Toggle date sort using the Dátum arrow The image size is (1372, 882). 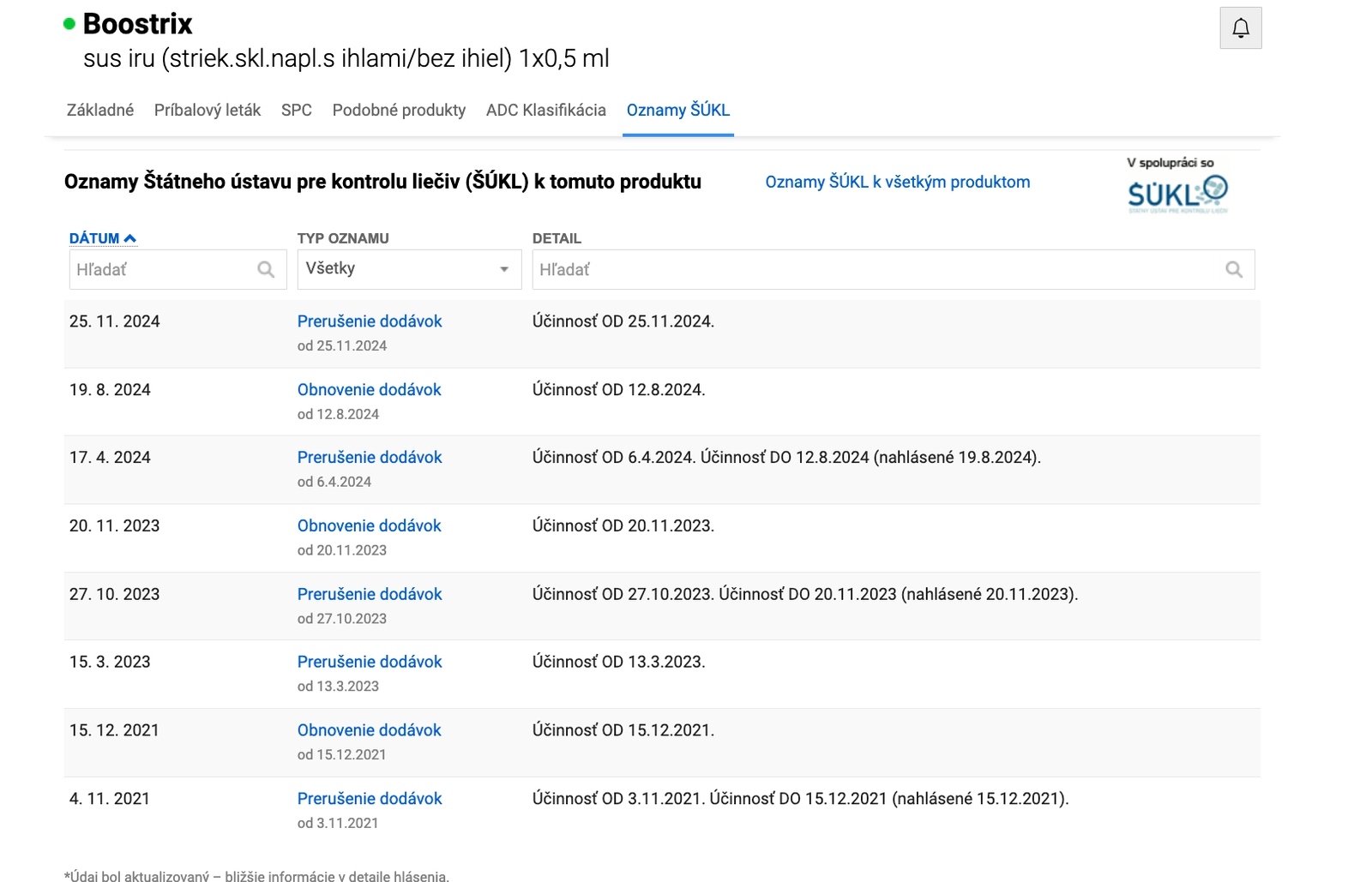[130, 238]
